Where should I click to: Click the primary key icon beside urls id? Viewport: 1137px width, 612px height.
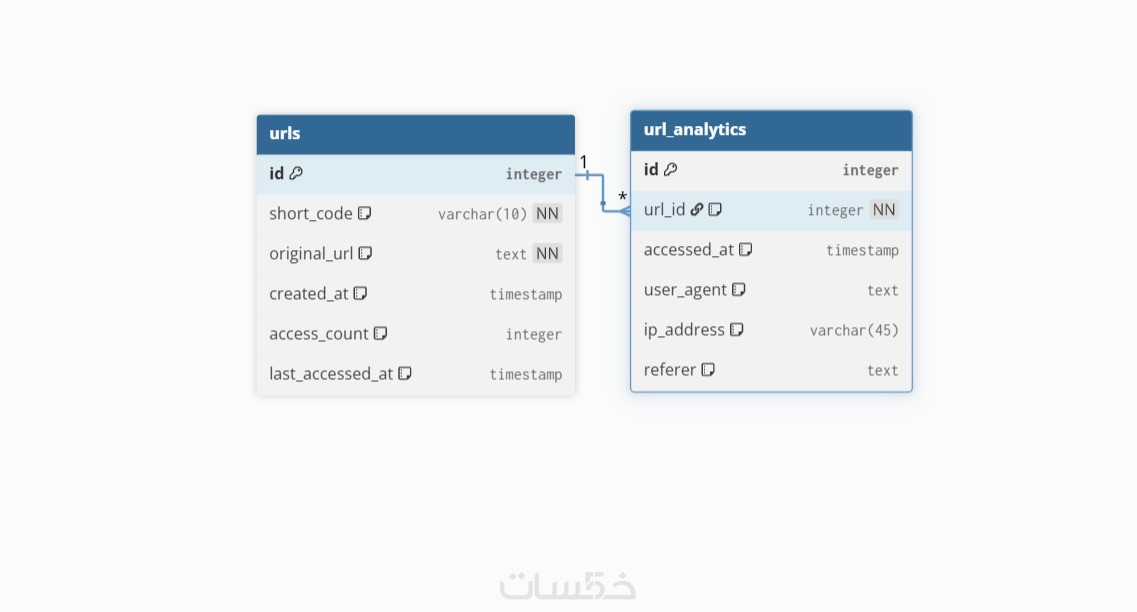(296, 174)
